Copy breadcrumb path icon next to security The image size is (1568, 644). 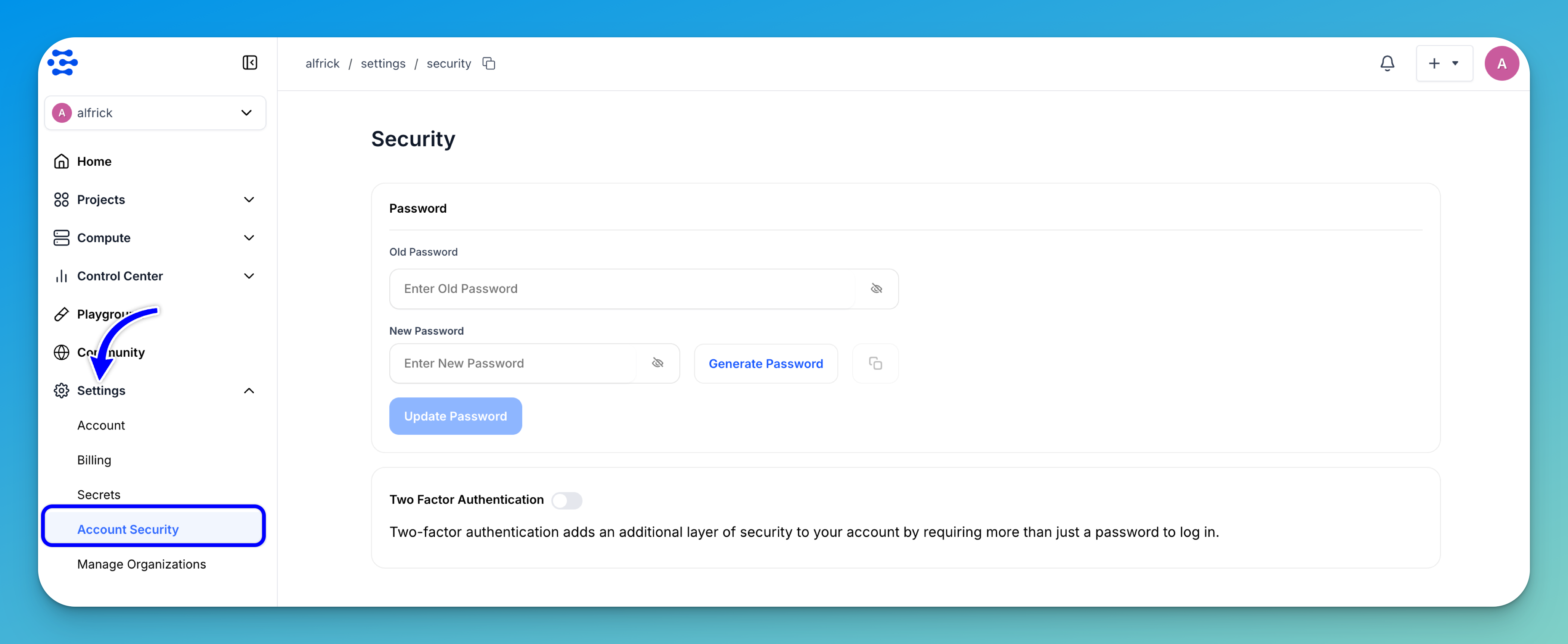click(489, 63)
